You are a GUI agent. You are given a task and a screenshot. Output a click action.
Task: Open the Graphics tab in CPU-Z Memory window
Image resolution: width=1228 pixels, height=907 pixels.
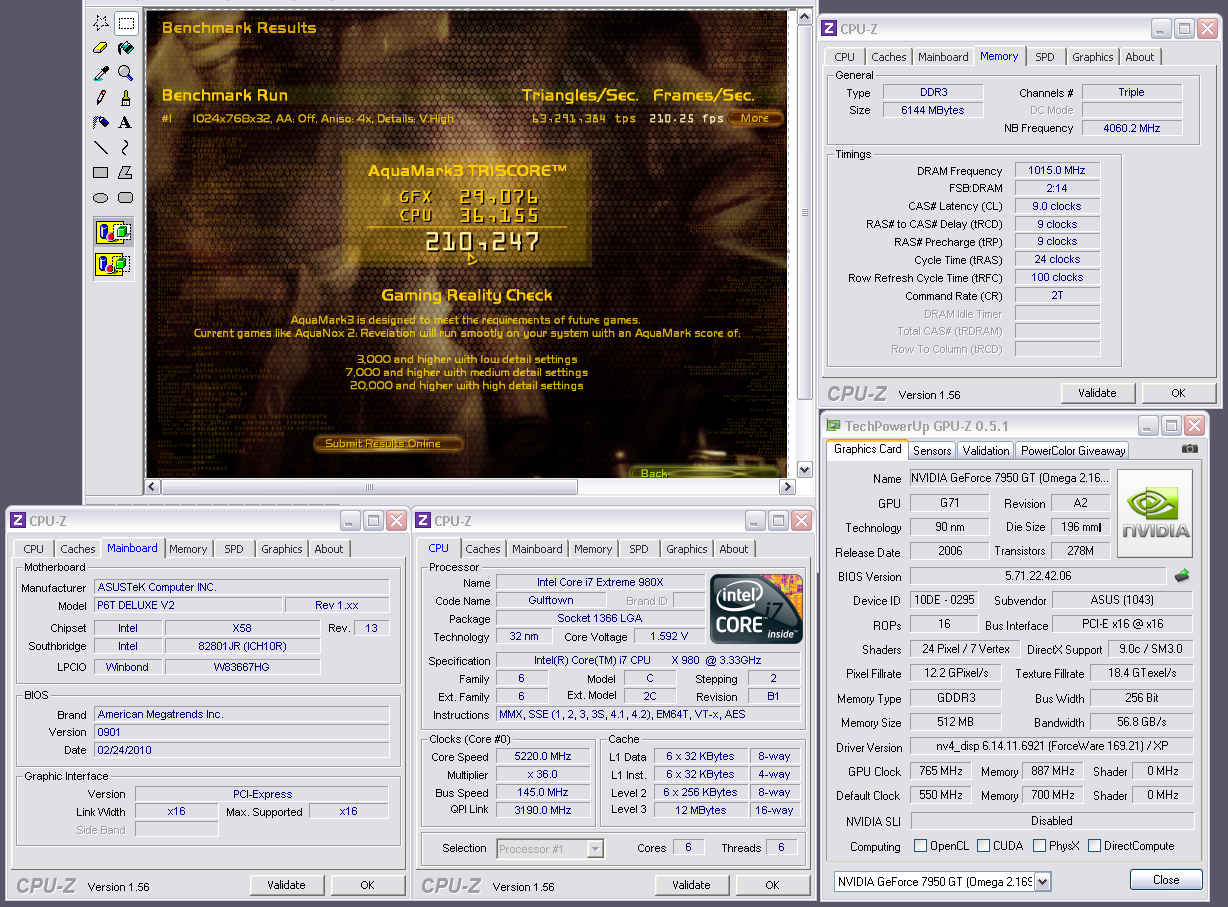pyautogui.click(x=1092, y=57)
